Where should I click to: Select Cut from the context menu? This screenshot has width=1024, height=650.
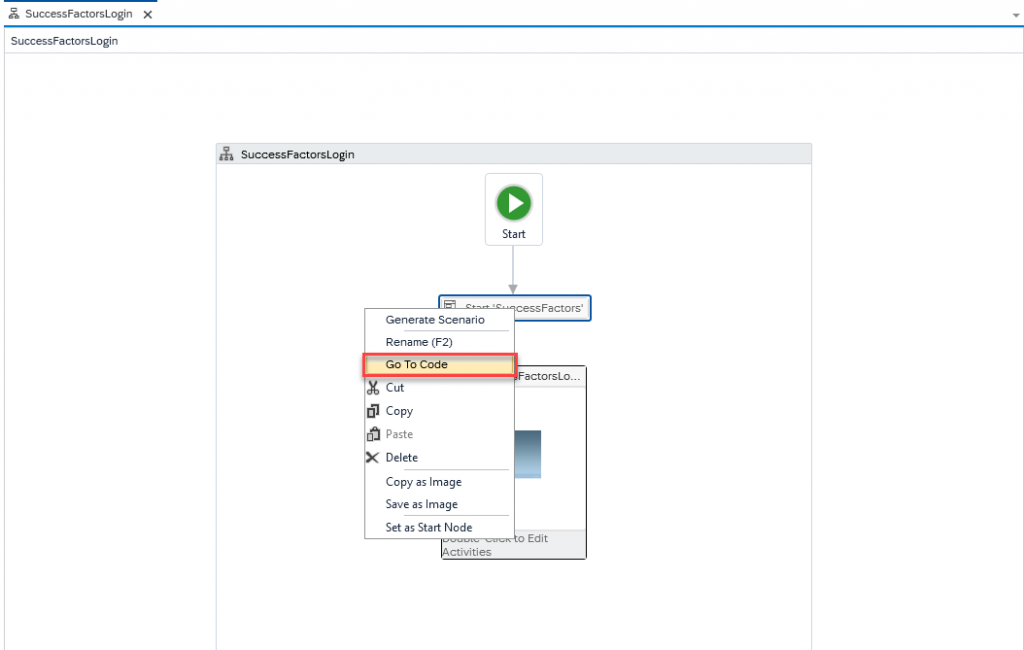440,388
